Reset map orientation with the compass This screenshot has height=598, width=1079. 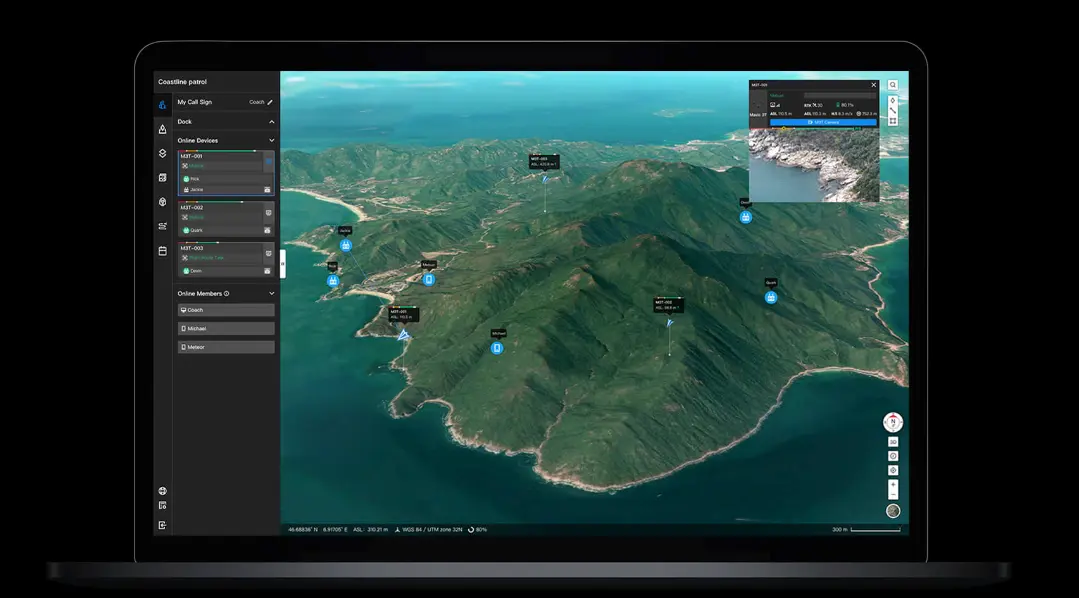click(892, 423)
